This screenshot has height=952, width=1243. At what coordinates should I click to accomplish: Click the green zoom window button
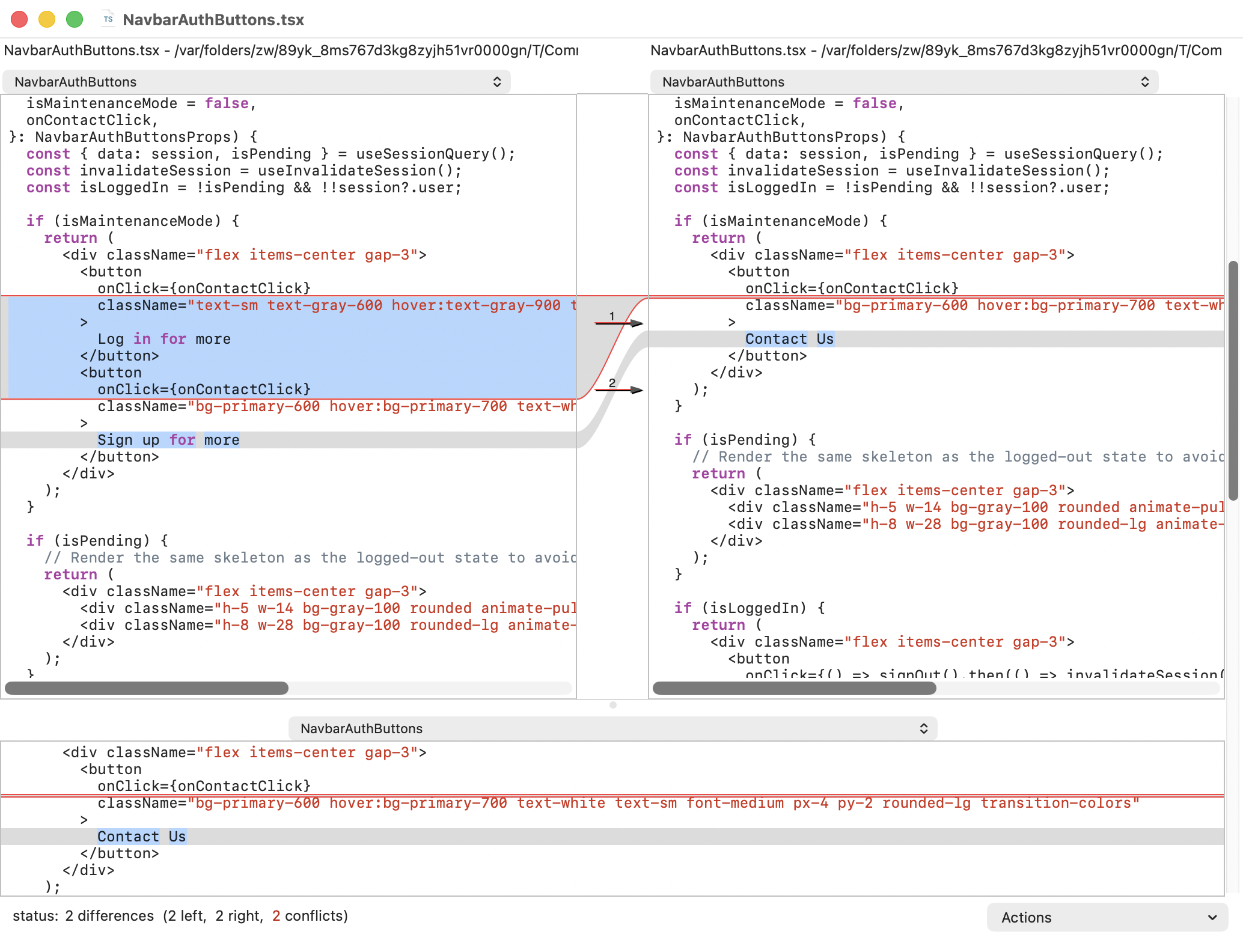point(75,19)
